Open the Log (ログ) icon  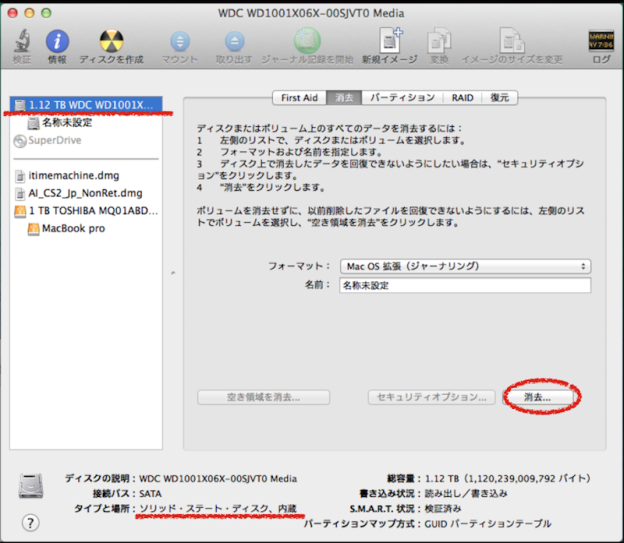(x=601, y=41)
